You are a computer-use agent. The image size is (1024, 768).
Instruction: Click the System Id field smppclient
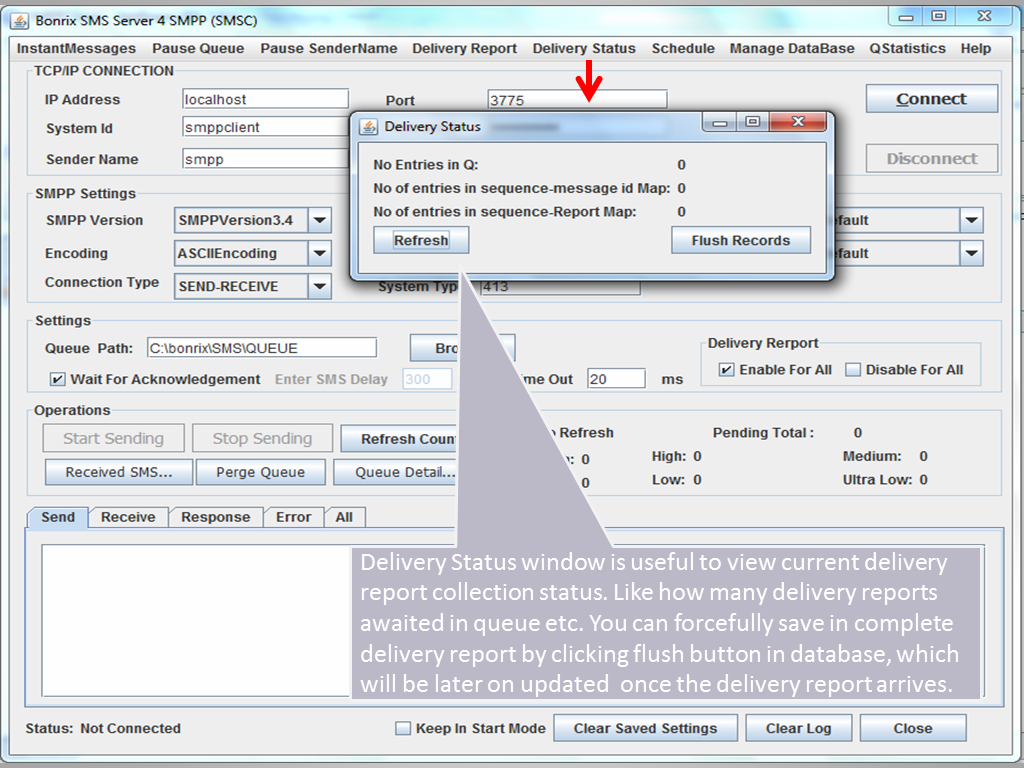tap(265, 127)
